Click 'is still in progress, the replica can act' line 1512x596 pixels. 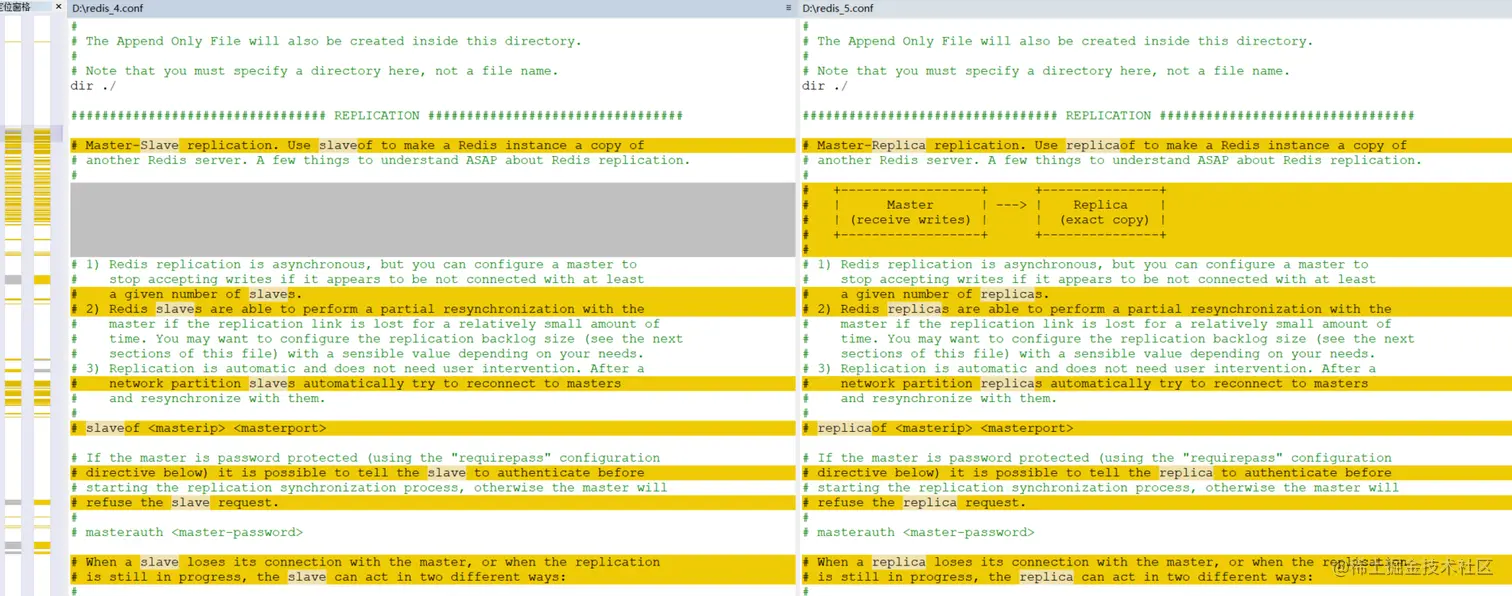tap(1157, 577)
